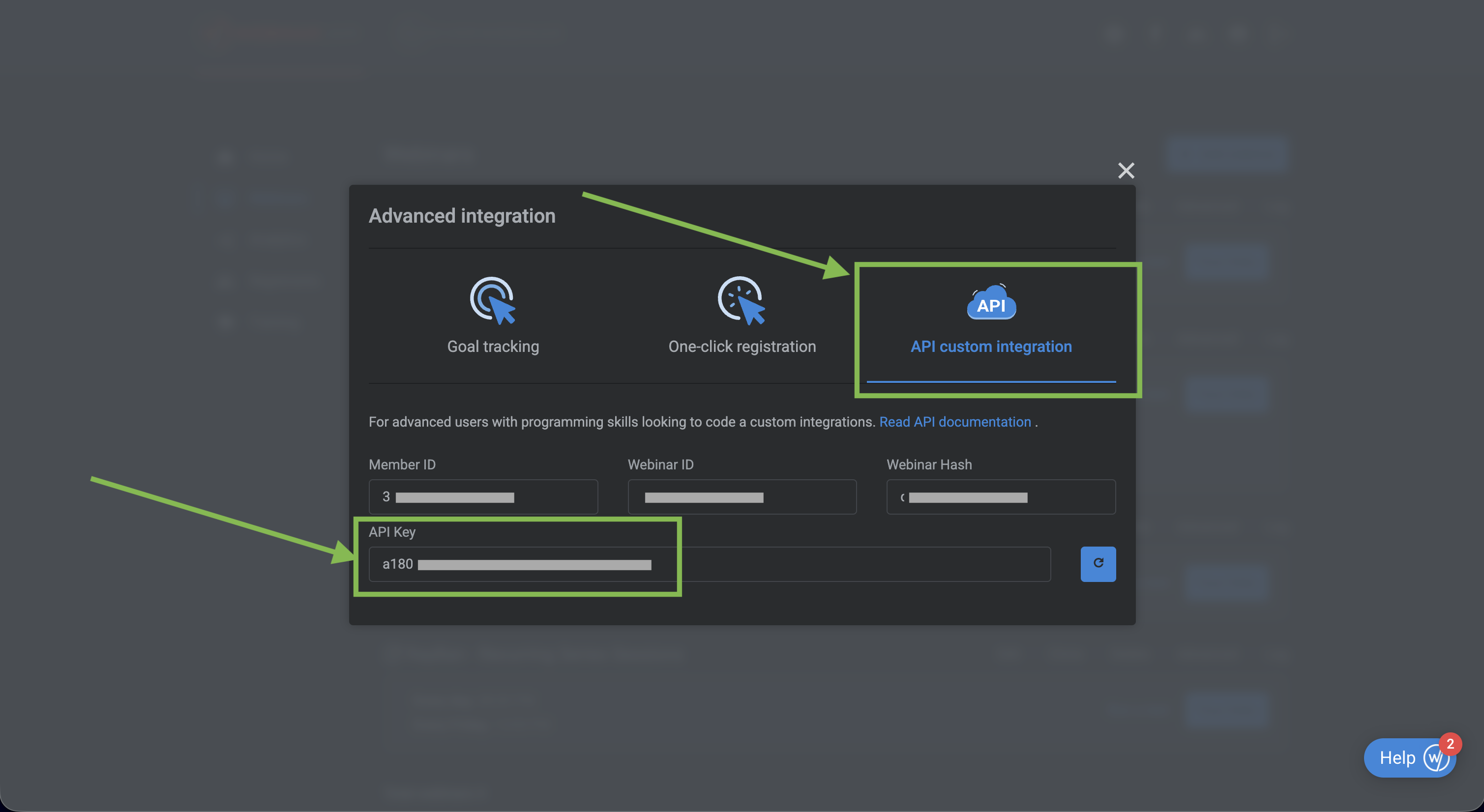Click the One-click registration pointer icon
The width and height of the screenshot is (1484, 812).
pos(742,301)
